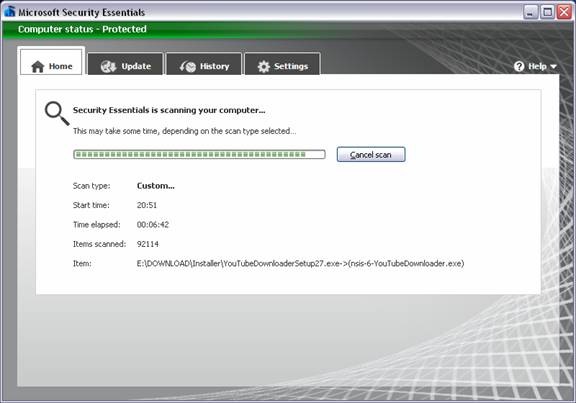Screen dimensions: 576x403
Task: Cancel the running scan
Action: (371, 155)
